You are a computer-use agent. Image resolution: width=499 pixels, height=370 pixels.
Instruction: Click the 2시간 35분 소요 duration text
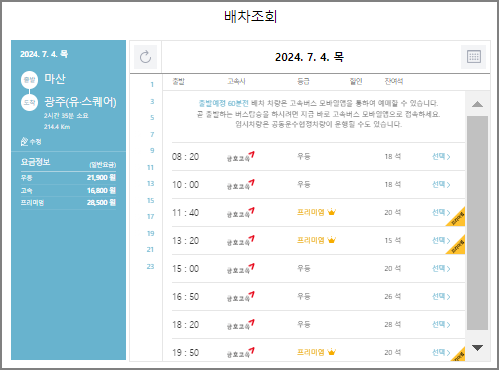[66, 116]
